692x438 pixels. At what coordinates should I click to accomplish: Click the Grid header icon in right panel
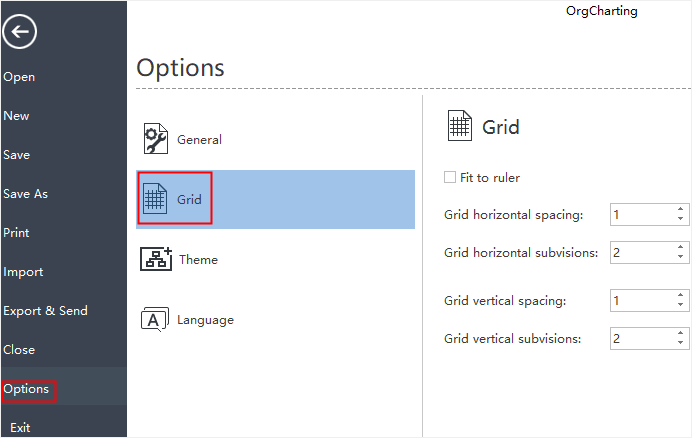(x=460, y=126)
